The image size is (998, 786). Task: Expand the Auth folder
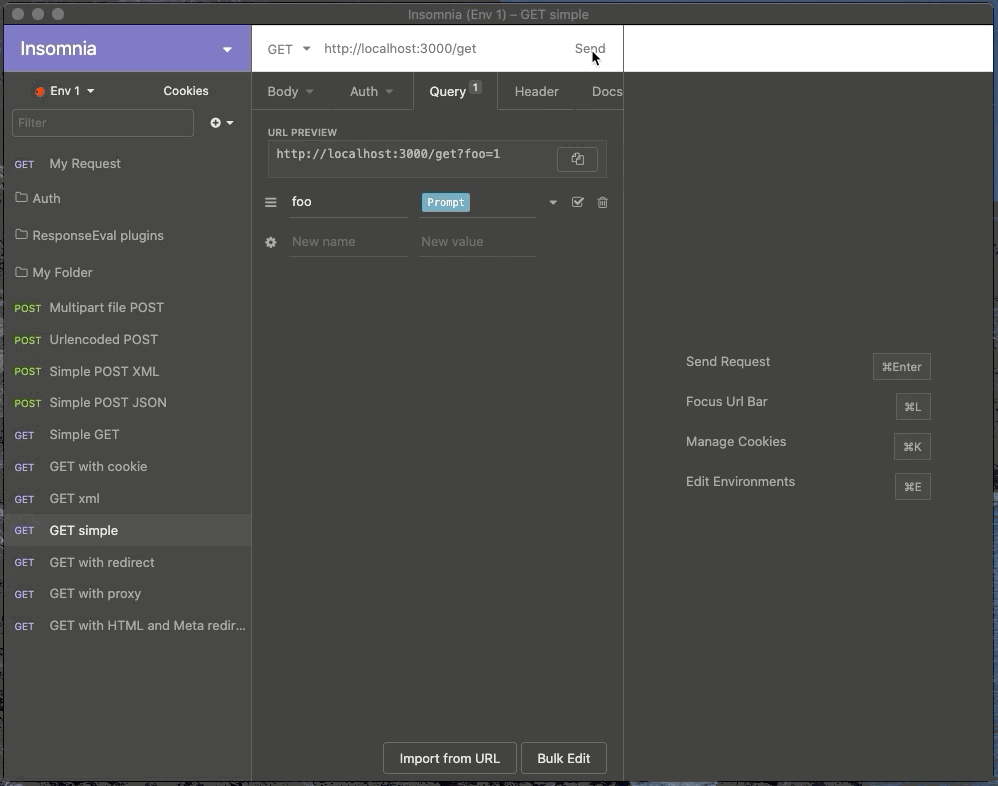tap(127, 199)
